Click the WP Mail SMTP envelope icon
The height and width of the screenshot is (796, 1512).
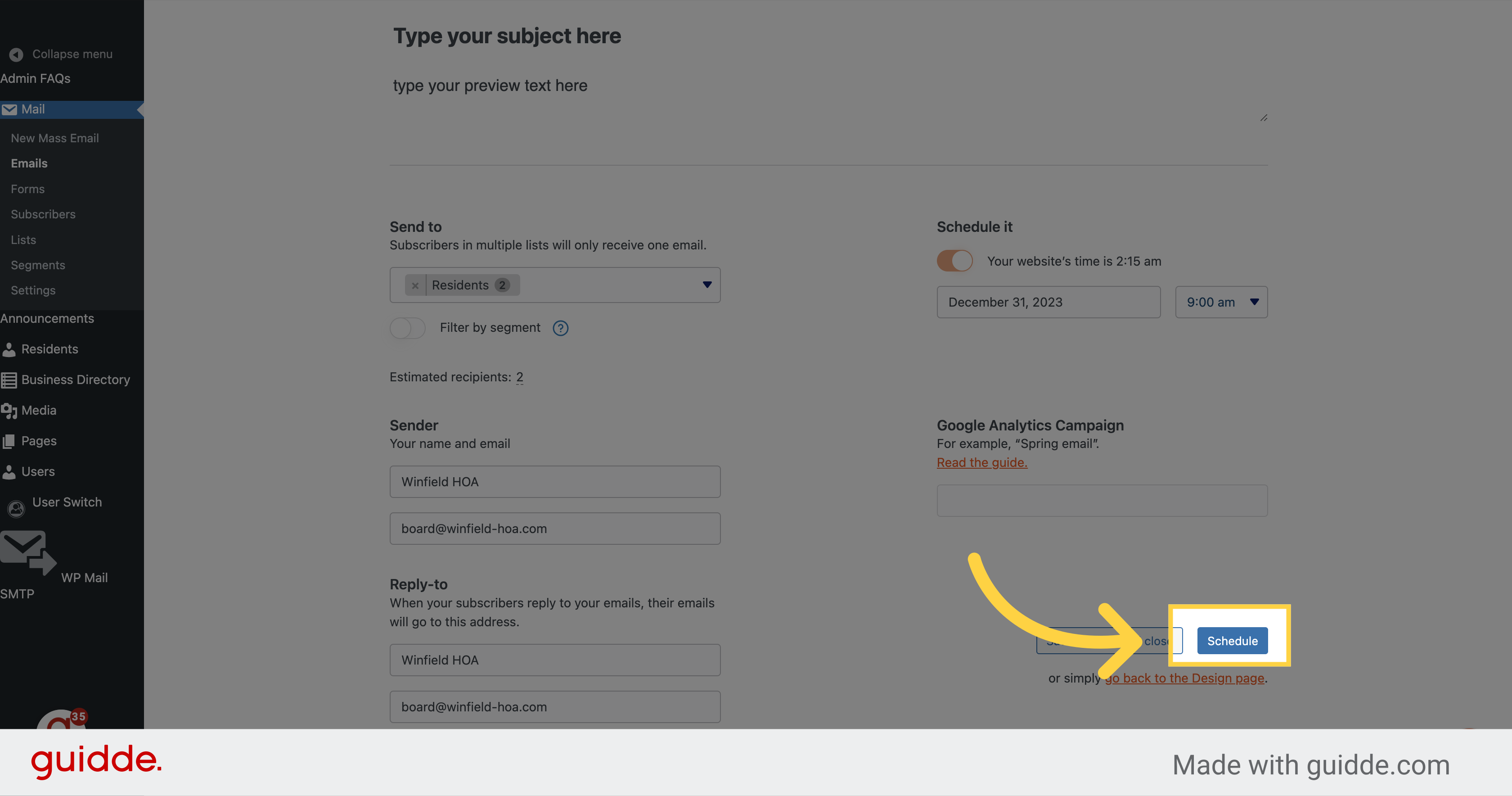point(27,552)
